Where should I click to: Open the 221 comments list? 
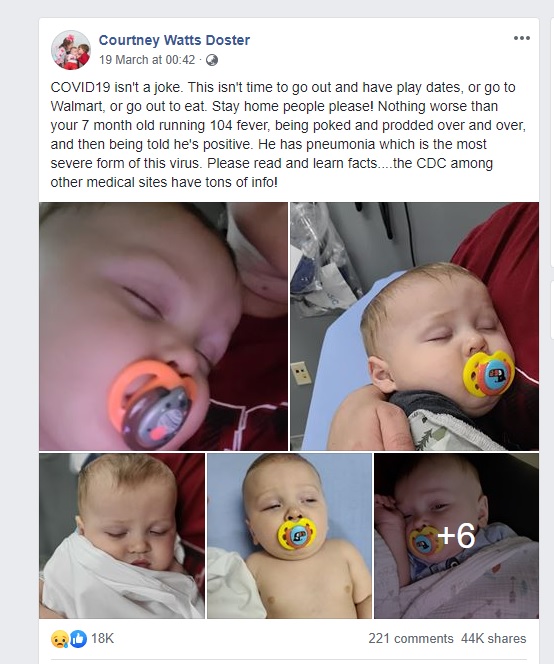click(x=410, y=638)
